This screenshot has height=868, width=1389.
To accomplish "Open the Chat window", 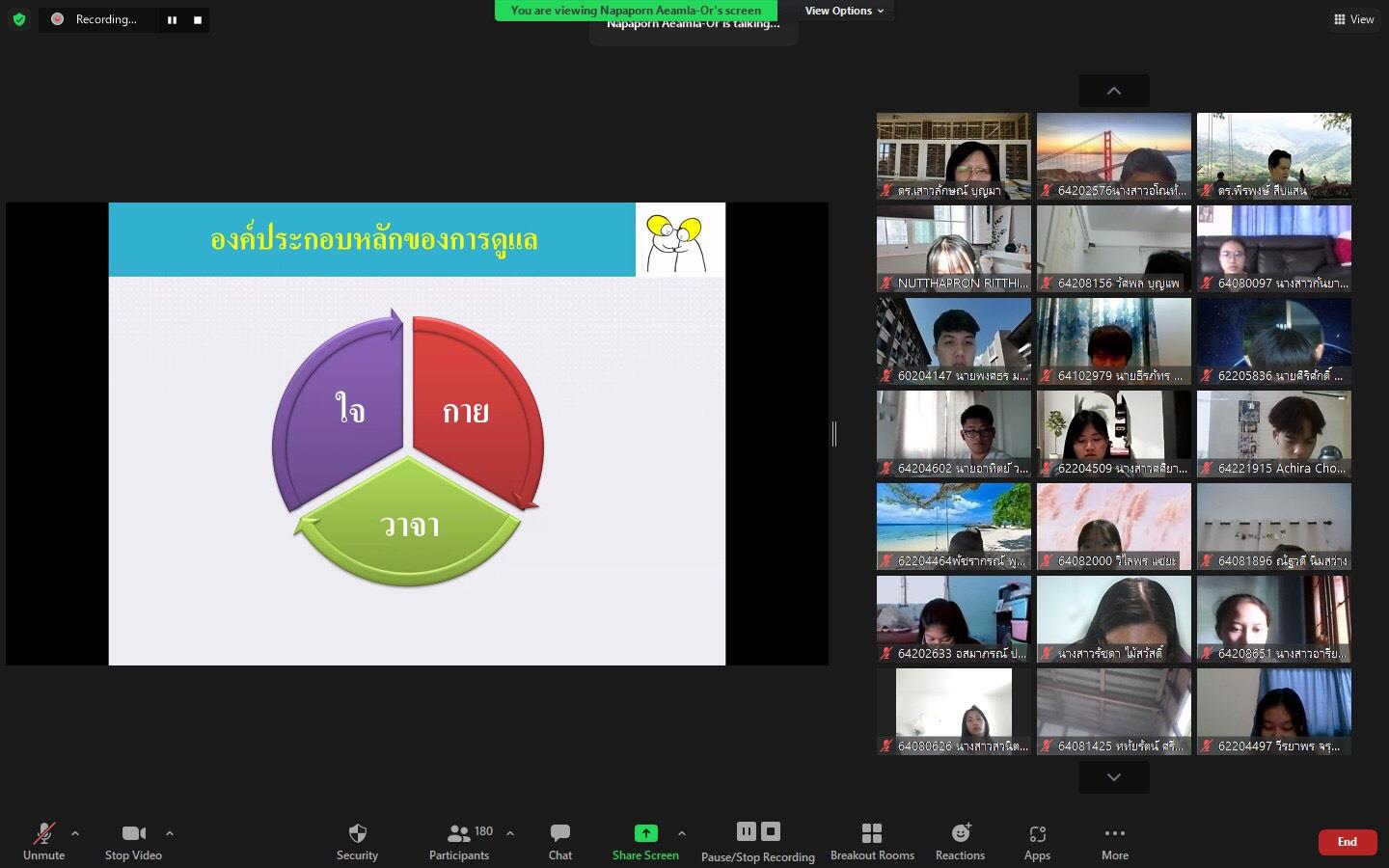I will click(560, 842).
